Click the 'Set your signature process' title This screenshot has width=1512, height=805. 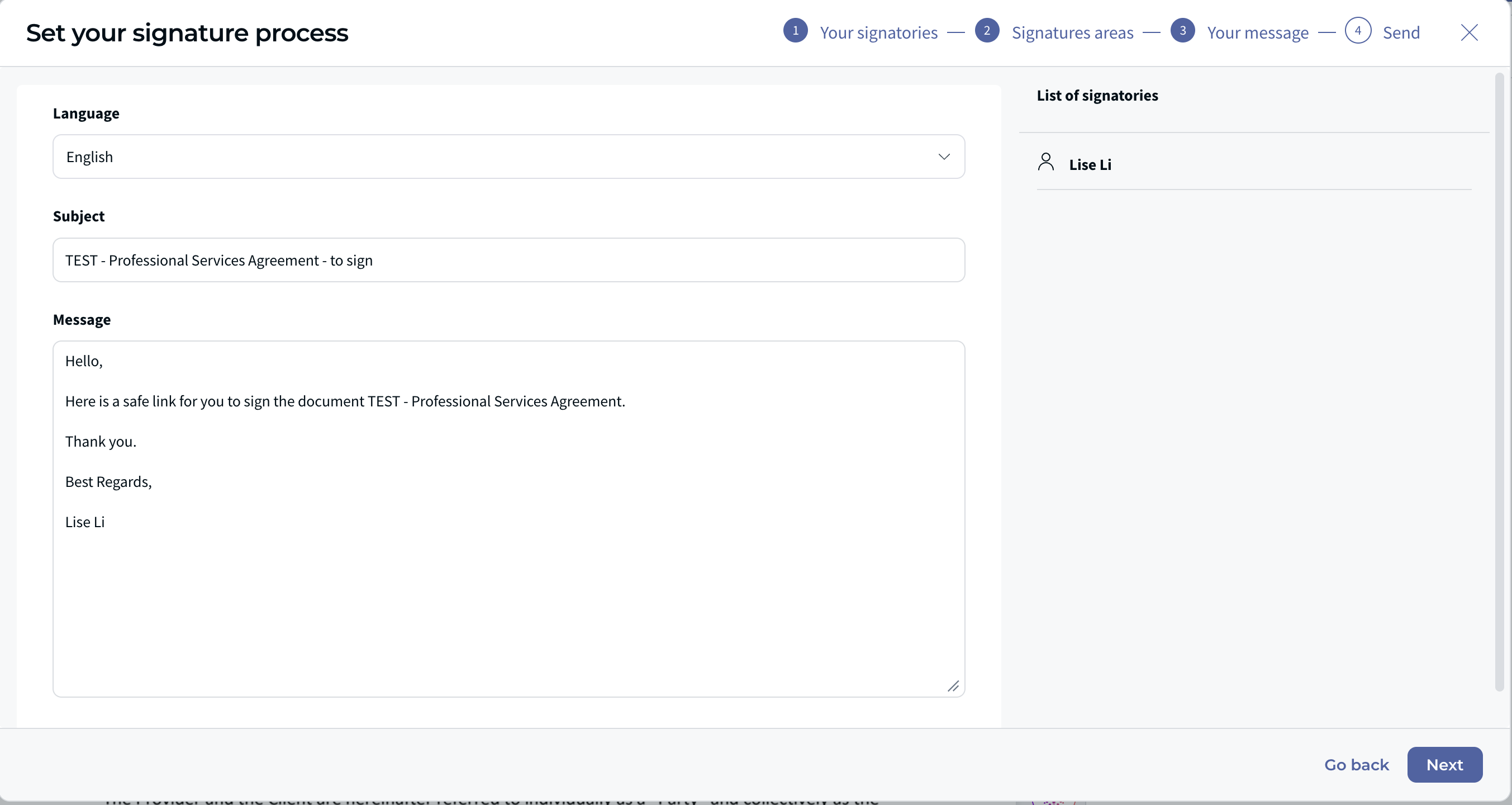(x=187, y=33)
